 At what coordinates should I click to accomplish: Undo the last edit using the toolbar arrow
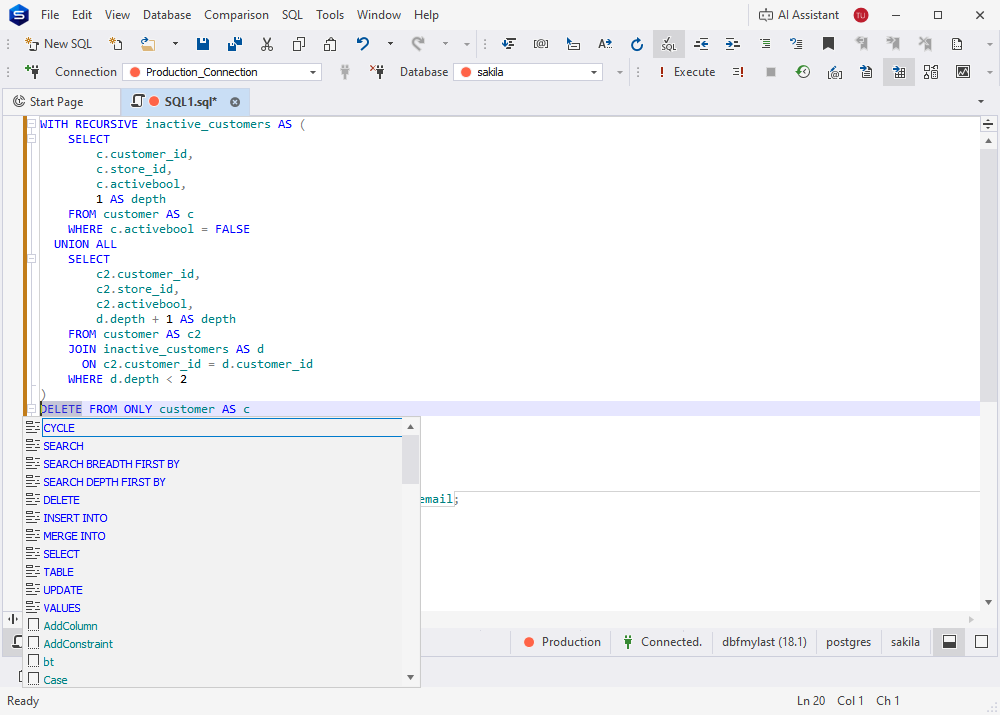pyautogui.click(x=363, y=44)
